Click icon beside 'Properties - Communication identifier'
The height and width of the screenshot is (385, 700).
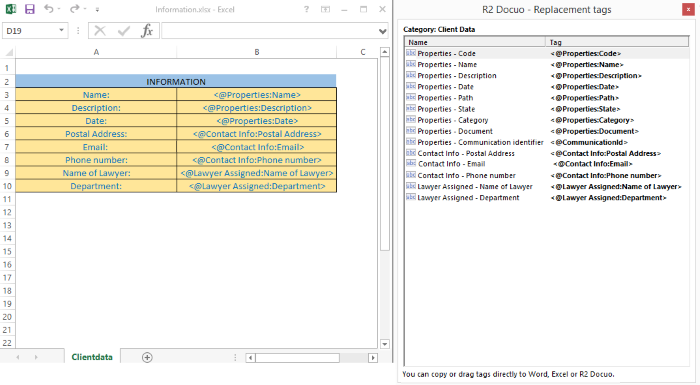coord(411,142)
